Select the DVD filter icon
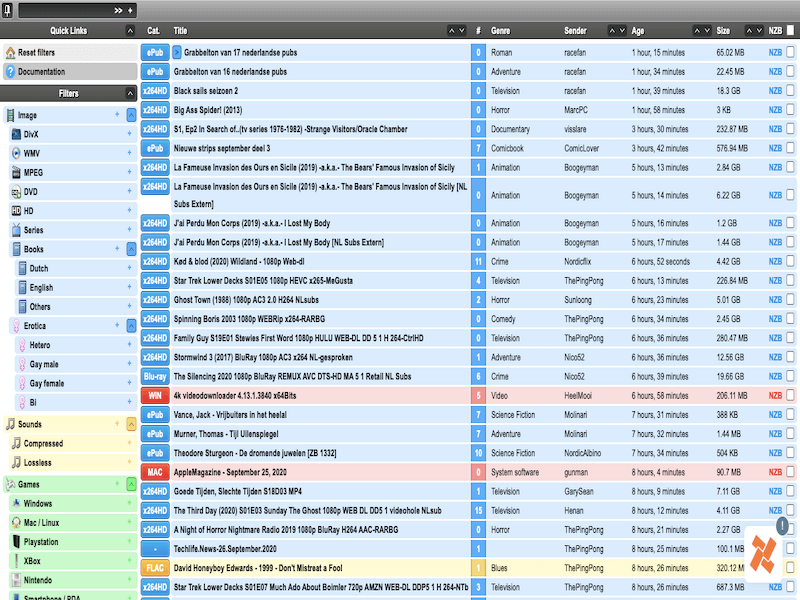The image size is (800, 600). coord(16,192)
